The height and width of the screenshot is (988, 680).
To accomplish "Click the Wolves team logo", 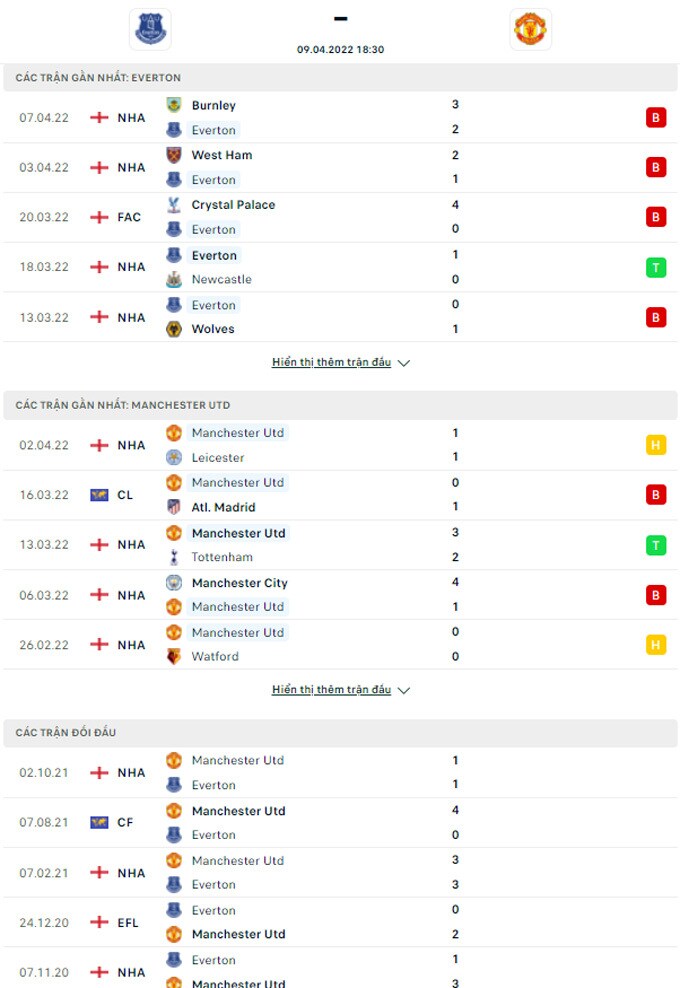I will (x=174, y=329).
